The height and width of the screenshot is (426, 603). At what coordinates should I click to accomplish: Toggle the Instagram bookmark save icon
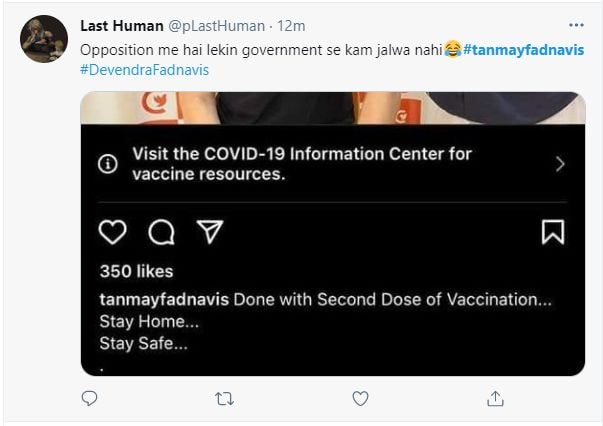click(x=553, y=232)
